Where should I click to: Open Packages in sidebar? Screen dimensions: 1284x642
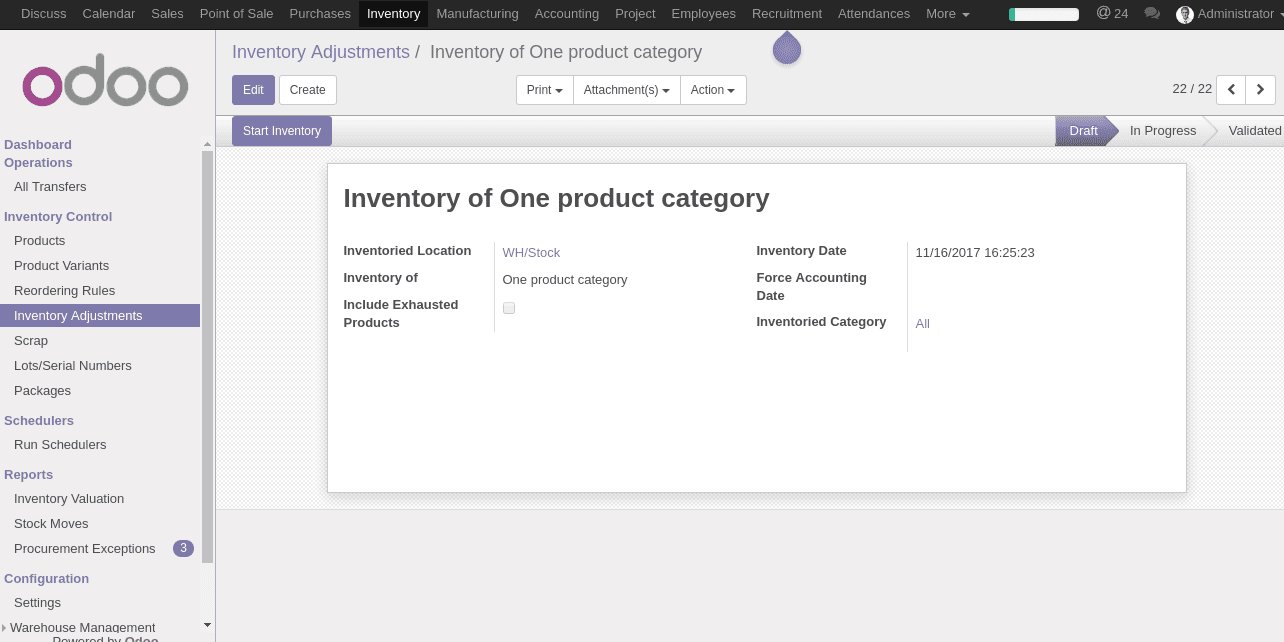click(x=43, y=391)
